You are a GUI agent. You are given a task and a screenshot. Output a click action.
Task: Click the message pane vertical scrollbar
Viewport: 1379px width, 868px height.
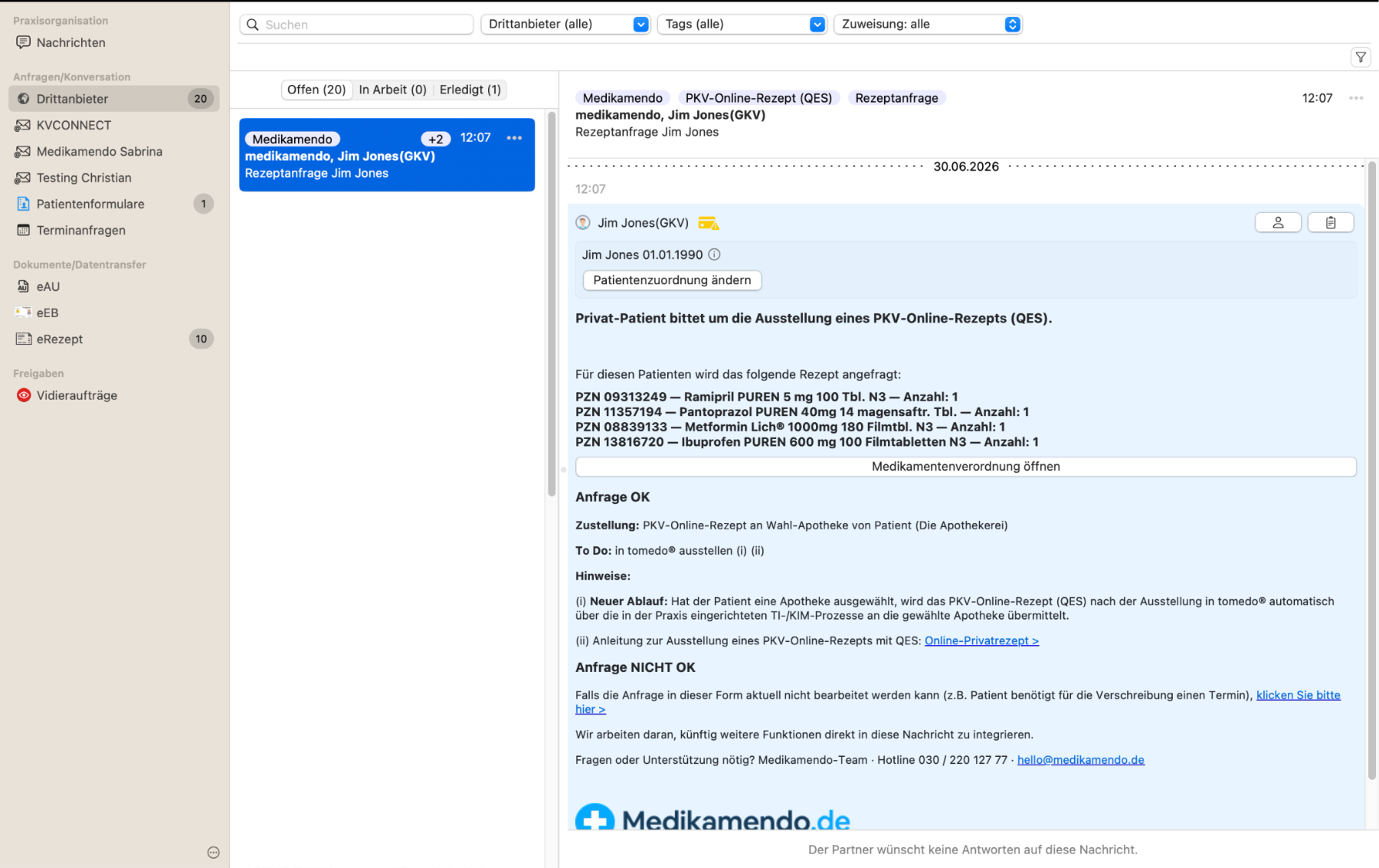tap(1371, 470)
